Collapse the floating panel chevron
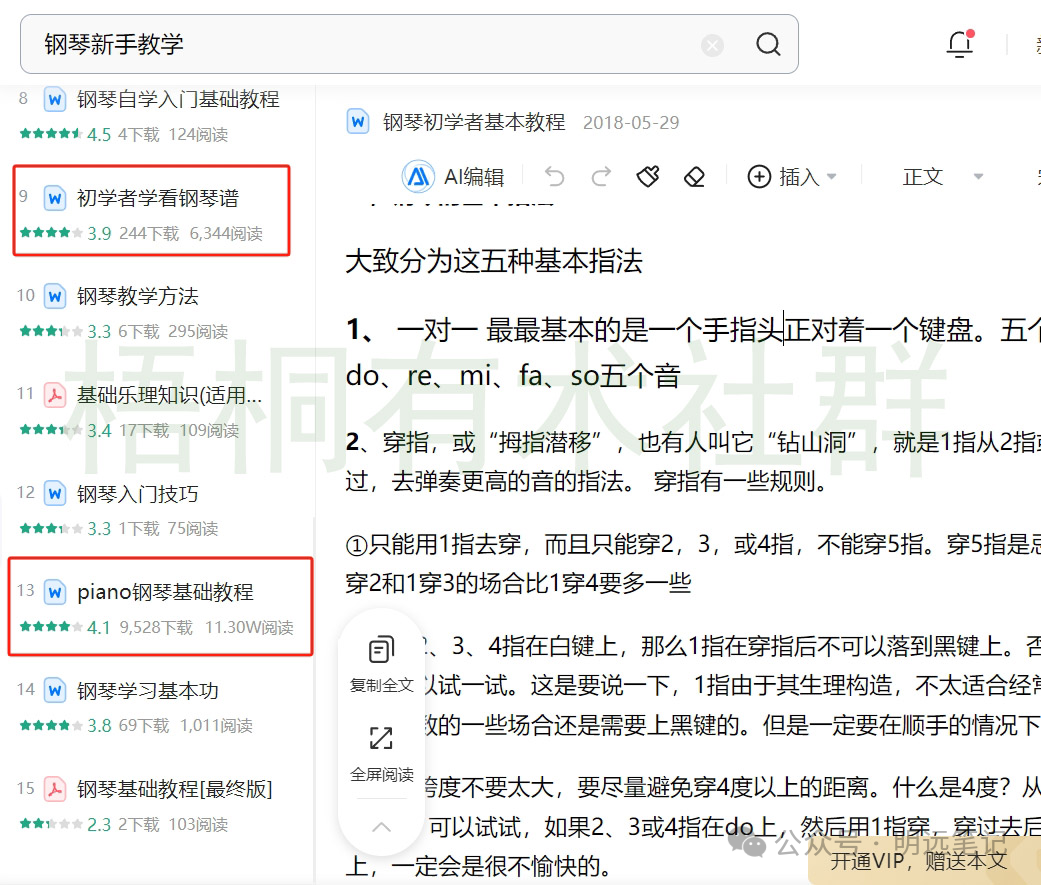The width and height of the screenshot is (1041, 885). (381, 826)
